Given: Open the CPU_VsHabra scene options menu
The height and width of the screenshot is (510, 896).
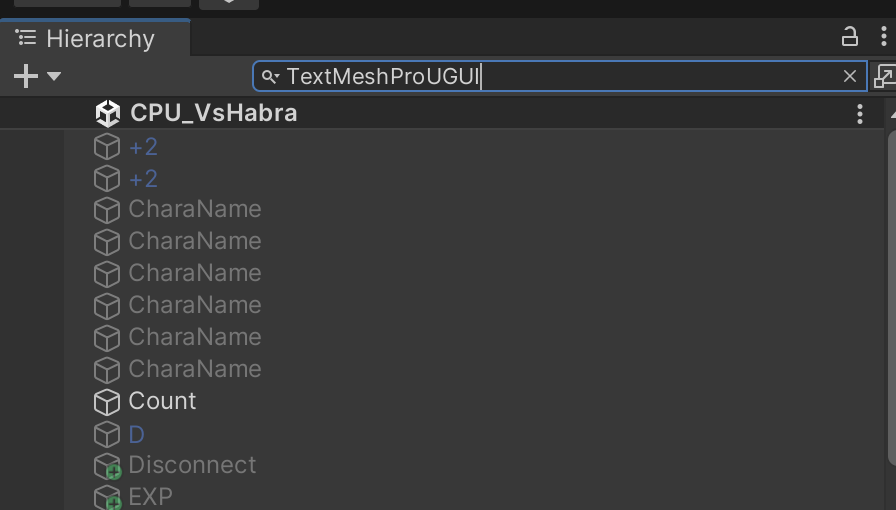Looking at the screenshot, I should [x=859, y=114].
